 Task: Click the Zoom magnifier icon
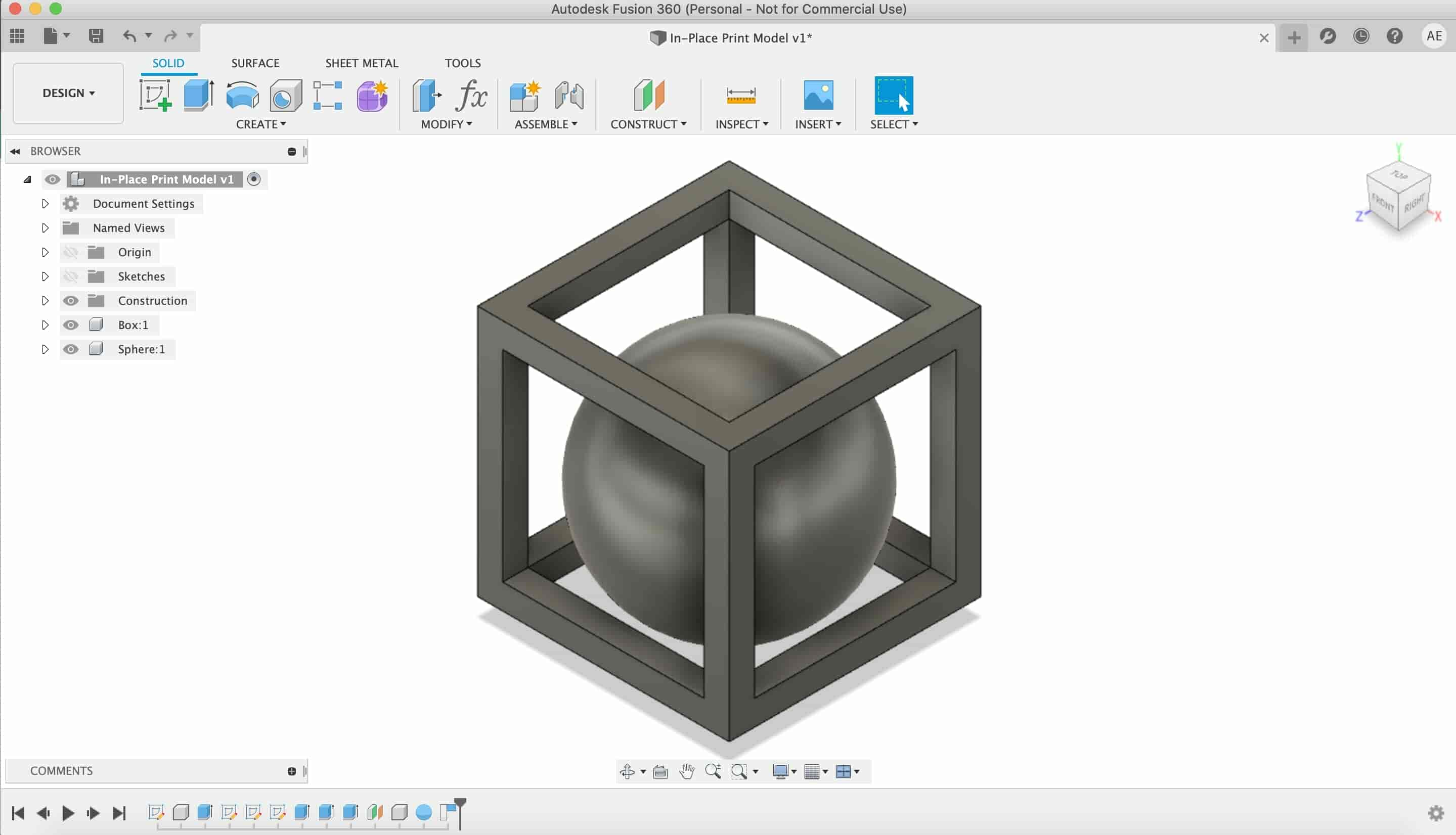[713, 771]
